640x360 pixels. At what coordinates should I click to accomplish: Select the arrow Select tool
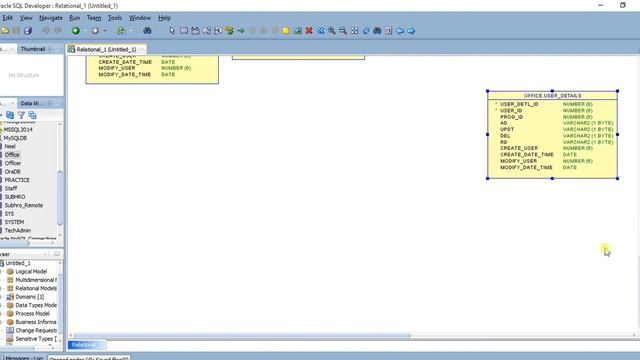coord(172,31)
